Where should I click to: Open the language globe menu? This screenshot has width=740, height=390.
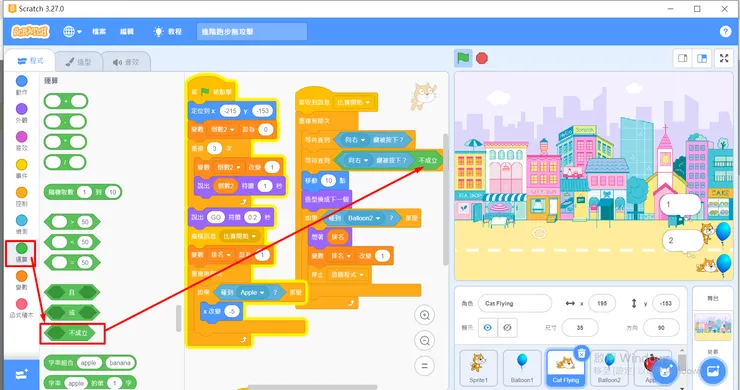coord(72,32)
